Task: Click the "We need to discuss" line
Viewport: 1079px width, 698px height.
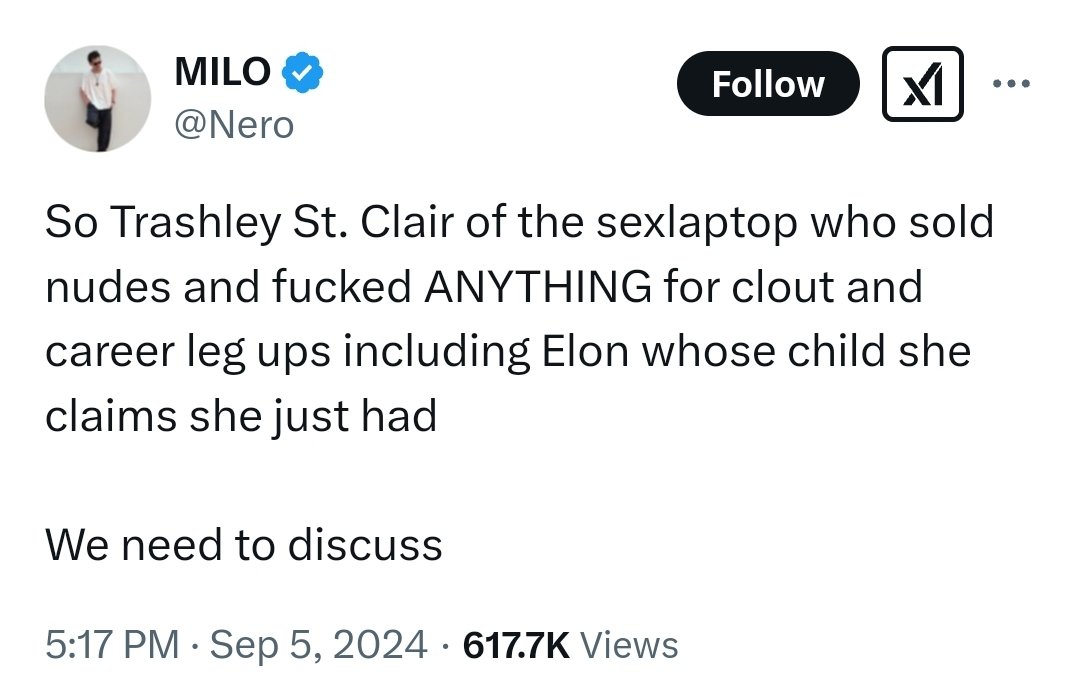Action: [x=243, y=545]
